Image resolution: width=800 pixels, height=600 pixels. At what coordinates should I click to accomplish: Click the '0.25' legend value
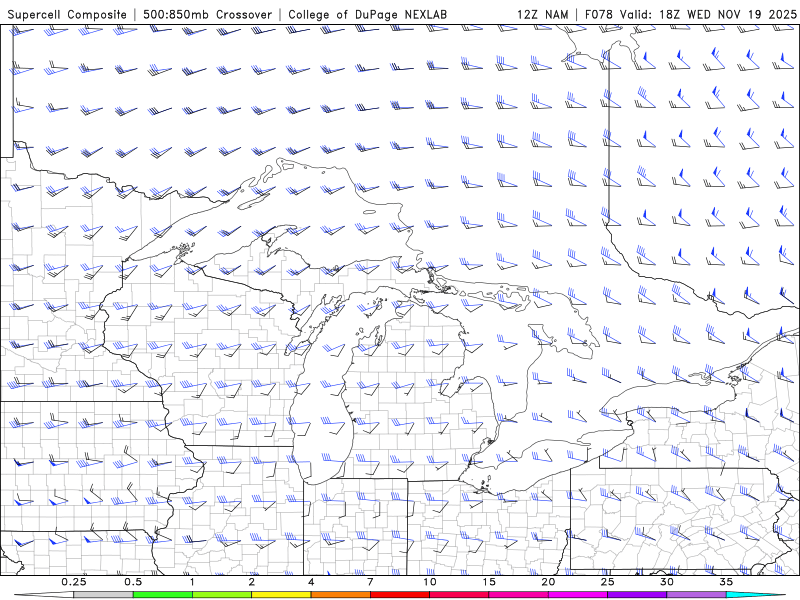(x=73, y=582)
